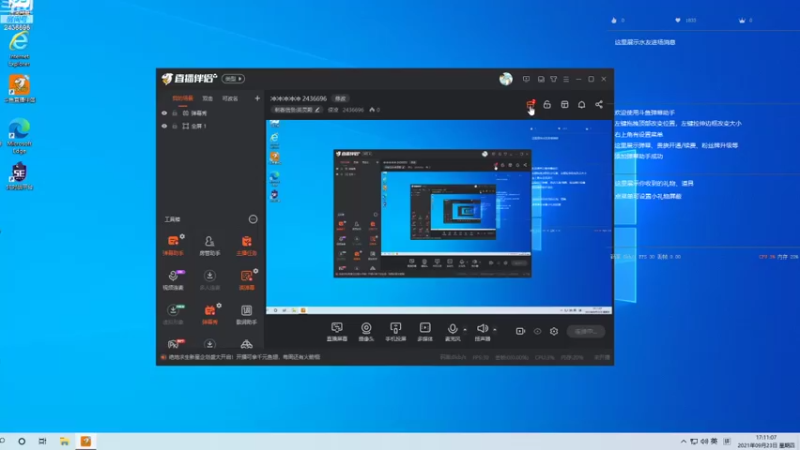Toggle the eye icon in bottom control bar
The image size is (800, 450).
537,331
